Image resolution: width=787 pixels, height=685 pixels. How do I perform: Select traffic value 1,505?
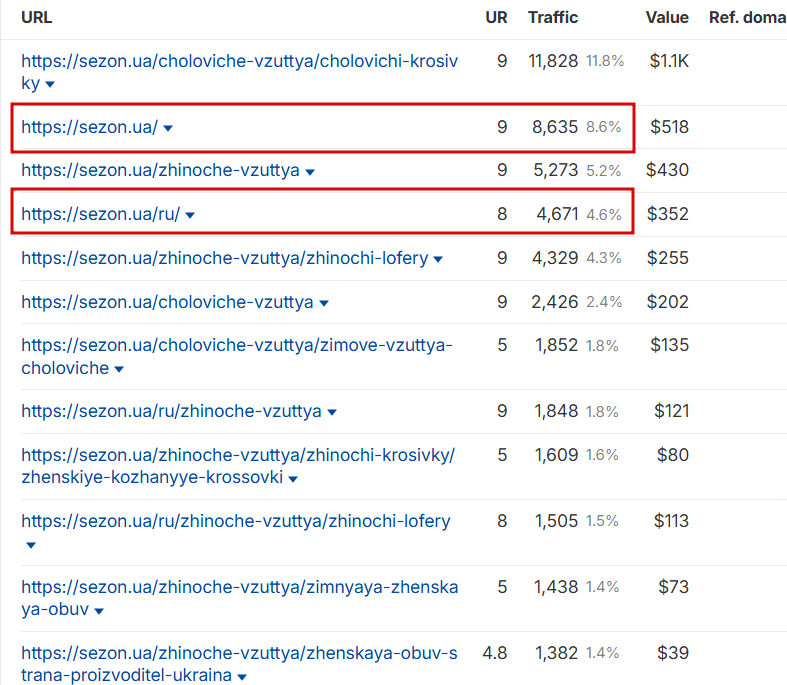coord(557,521)
